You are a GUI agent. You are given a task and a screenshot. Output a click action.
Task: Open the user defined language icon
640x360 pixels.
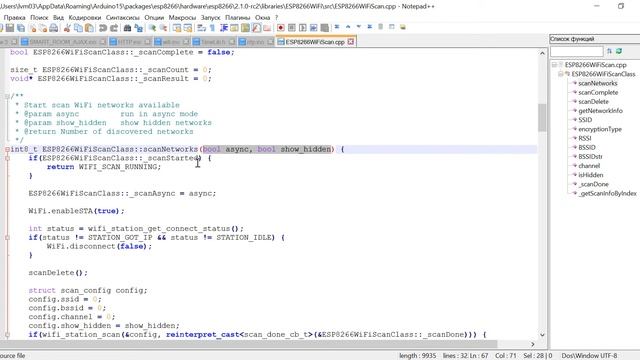click(x=234, y=28)
